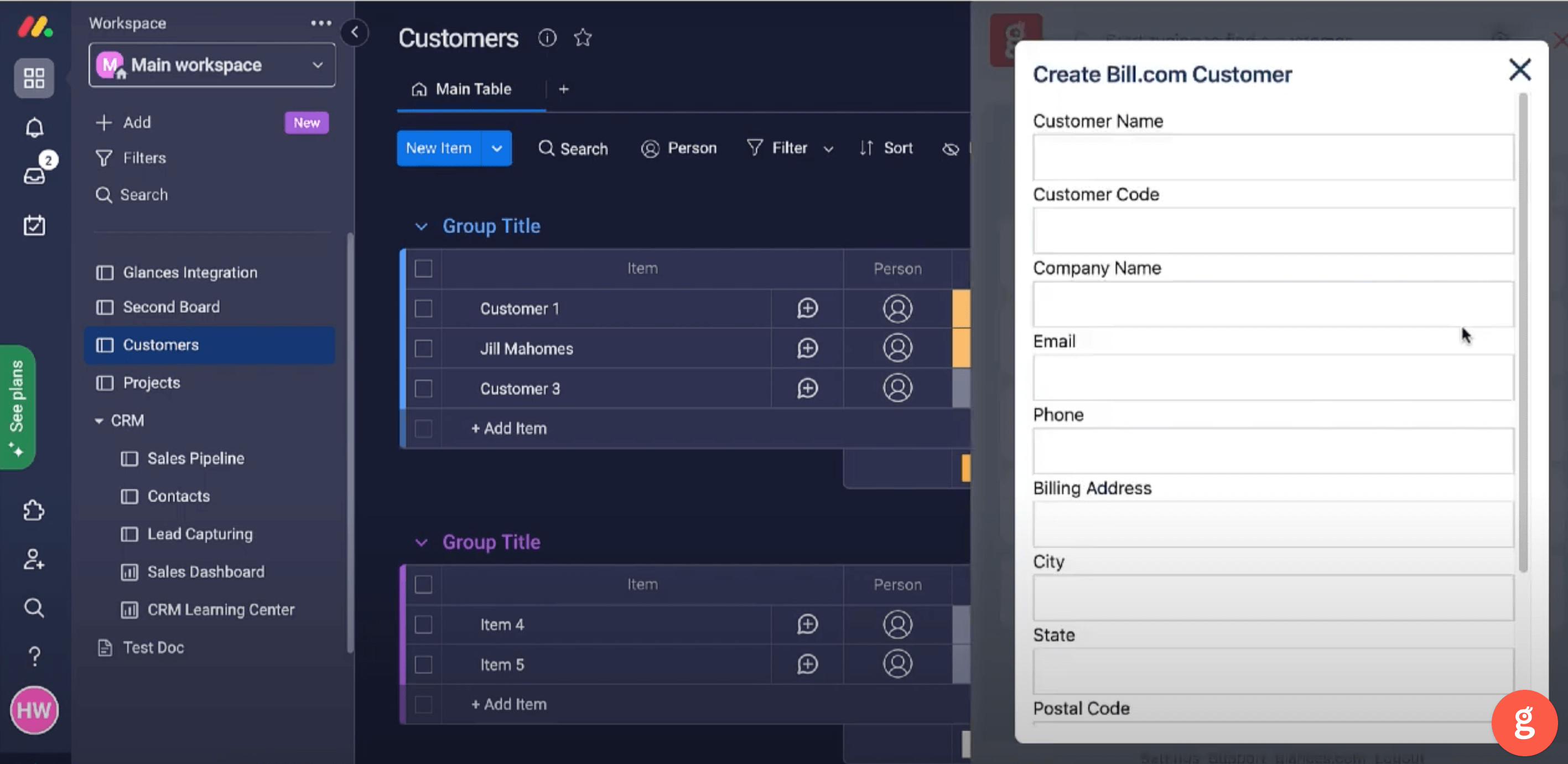Open the left rail search magnifier
The height and width of the screenshot is (764, 1568).
point(34,607)
